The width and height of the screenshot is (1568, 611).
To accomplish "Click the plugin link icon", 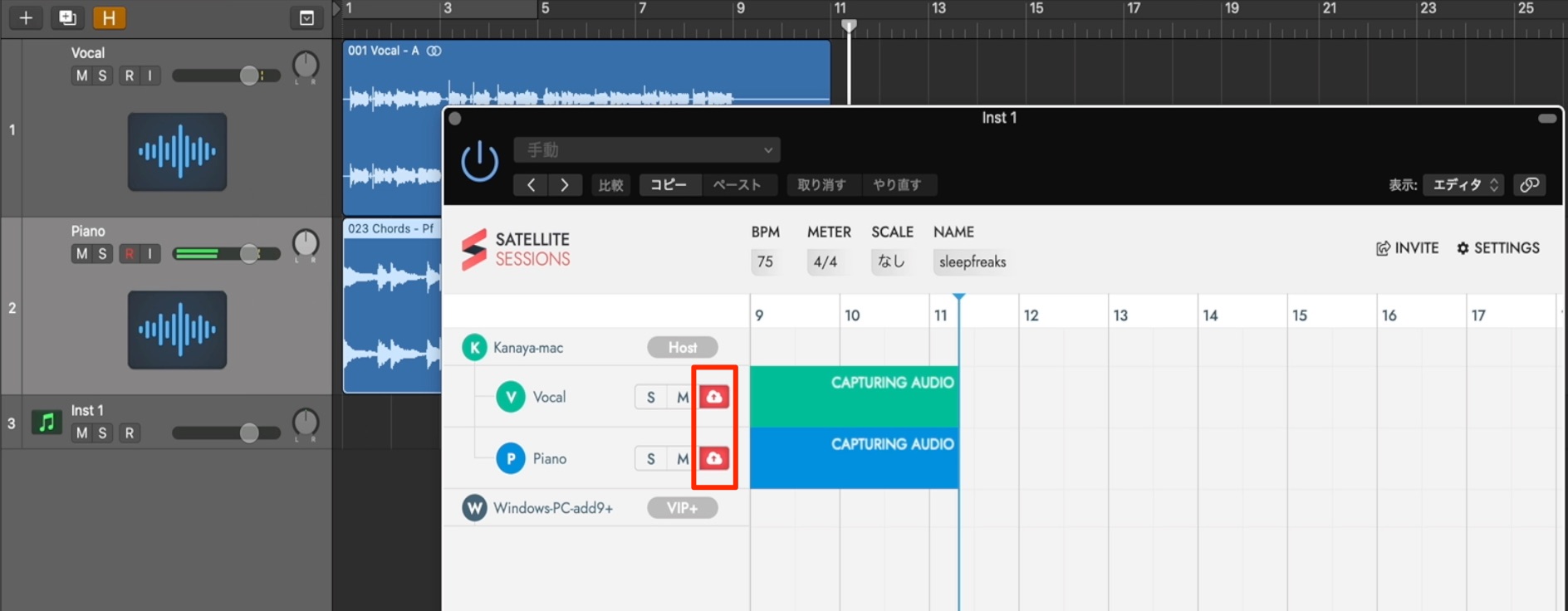I will coord(1529,185).
